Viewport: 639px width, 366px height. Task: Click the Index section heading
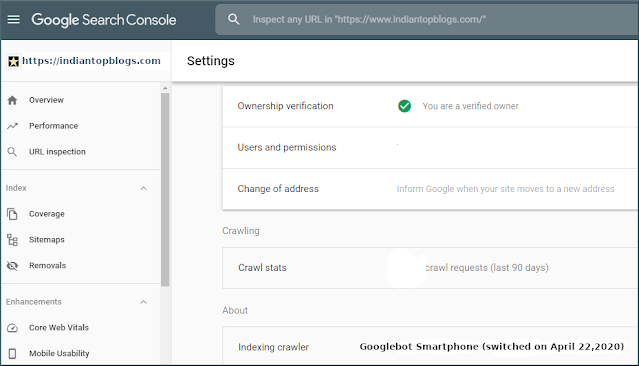pos(16,188)
